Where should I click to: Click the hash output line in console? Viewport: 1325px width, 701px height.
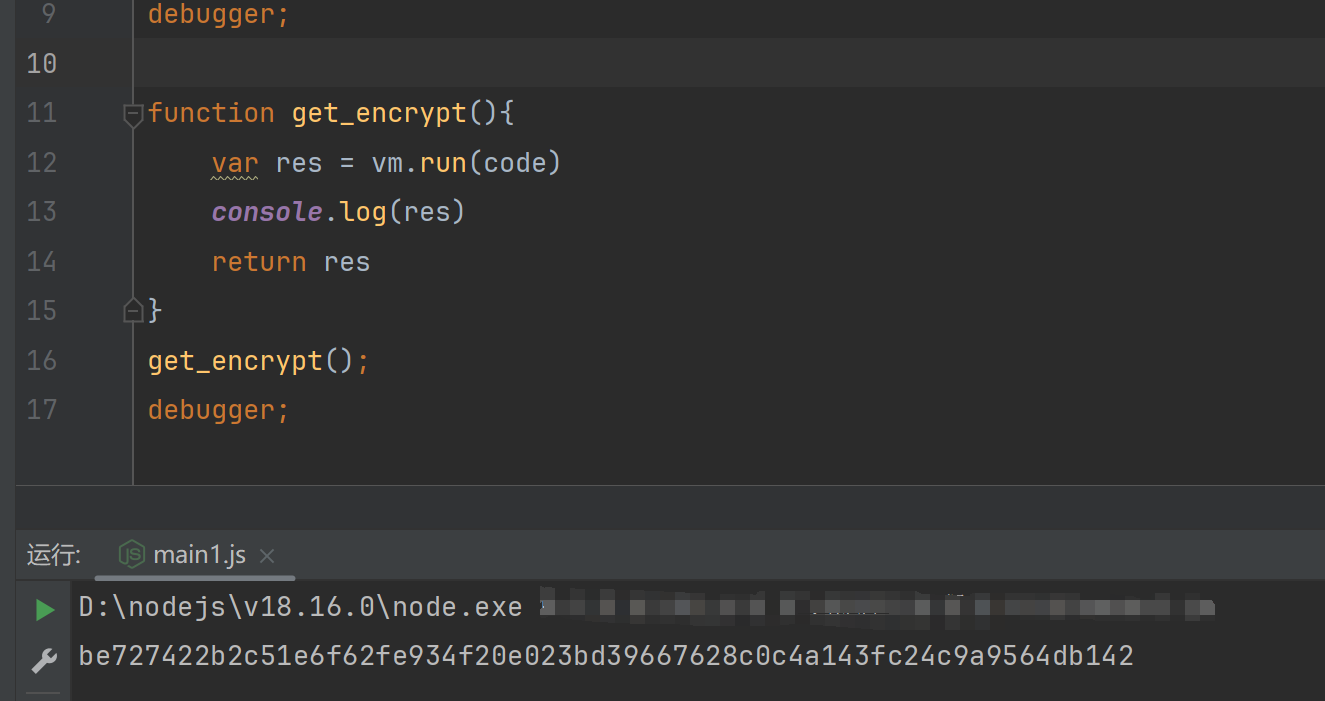pyautogui.click(x=606, y=656)
